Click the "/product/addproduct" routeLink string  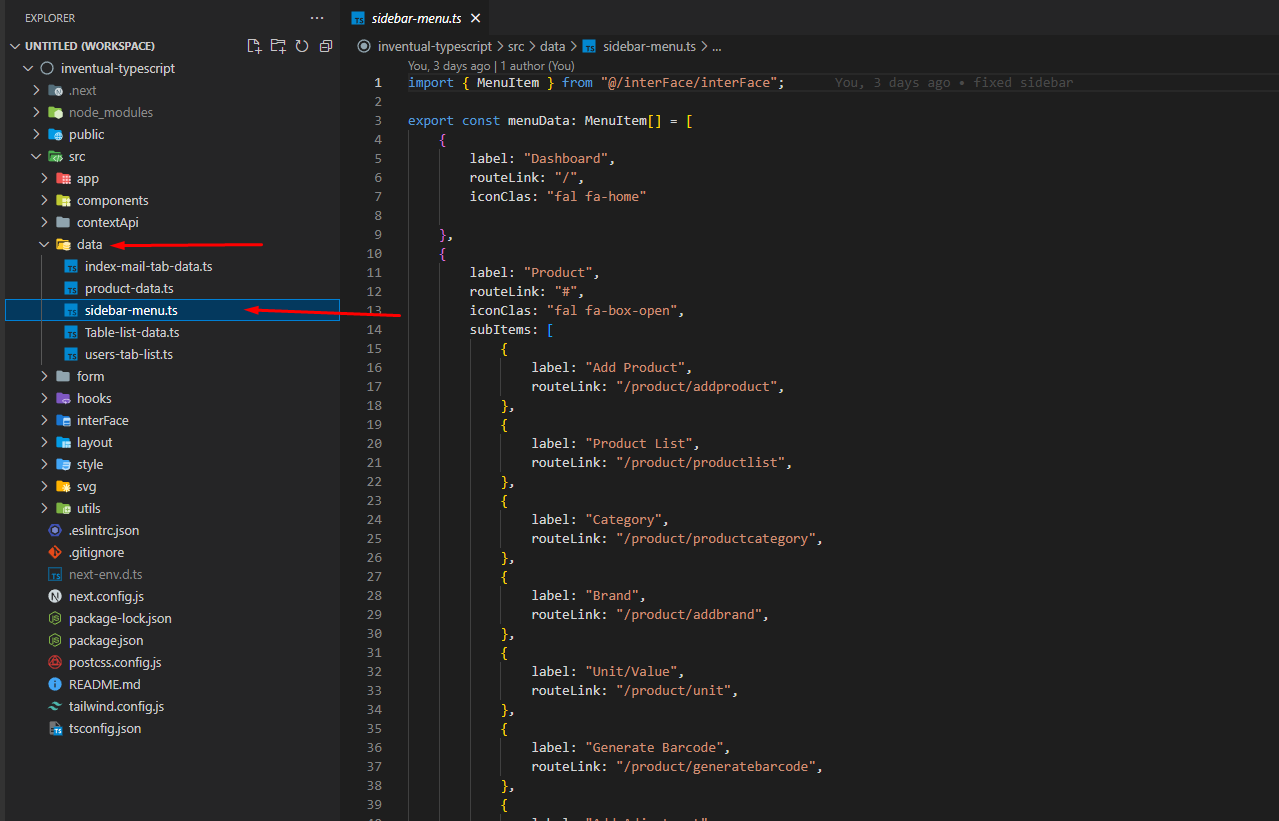(x=696, y=386)
